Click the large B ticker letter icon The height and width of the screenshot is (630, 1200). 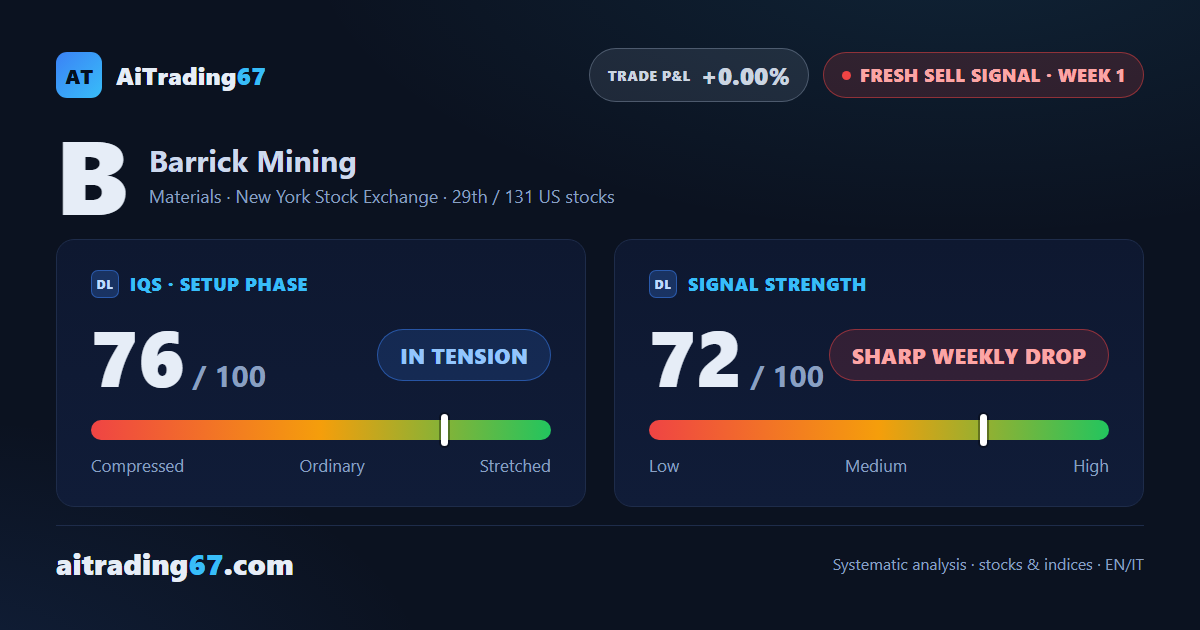pos(93,180)
